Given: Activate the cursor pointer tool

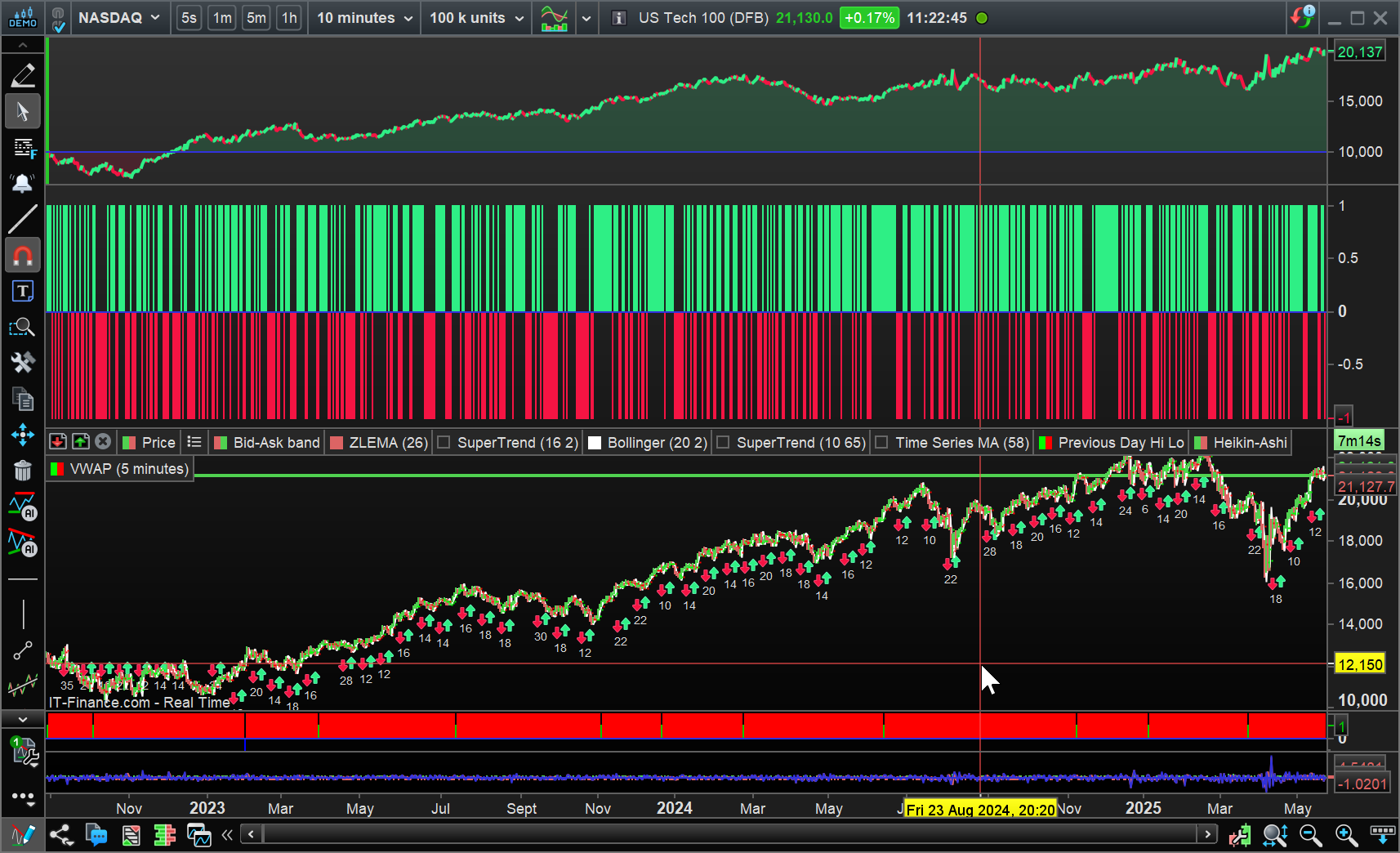Looking at the screenshot, I should click(23, 111).
